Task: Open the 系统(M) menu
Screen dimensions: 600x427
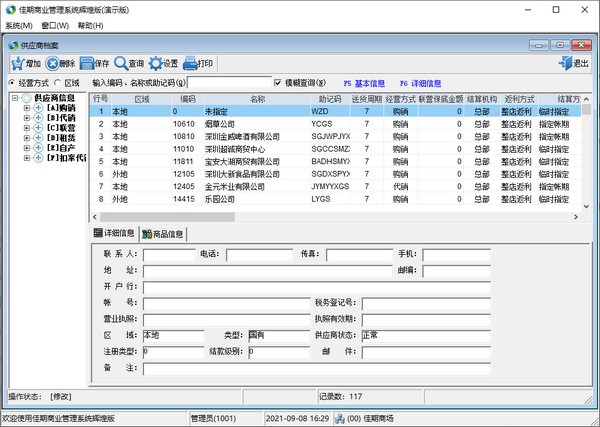Action: point(18,25)
